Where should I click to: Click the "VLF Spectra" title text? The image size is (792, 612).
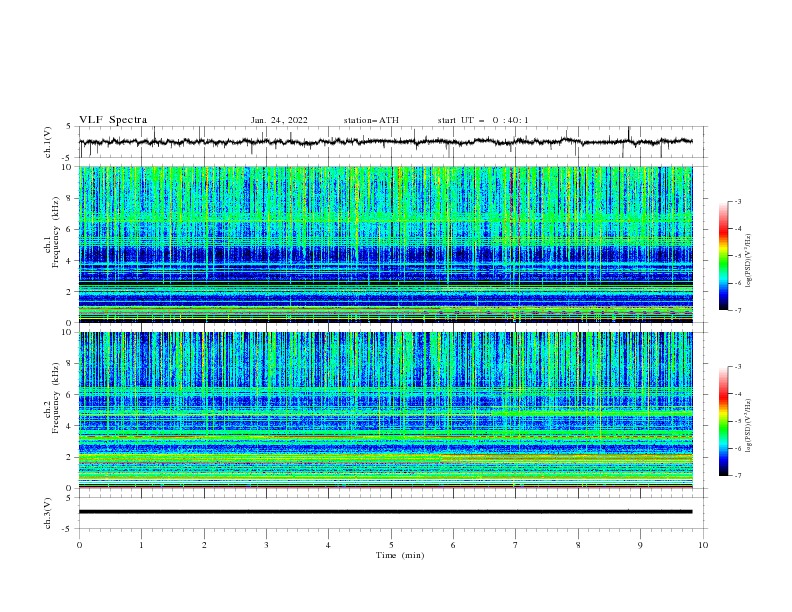point(113,120)
